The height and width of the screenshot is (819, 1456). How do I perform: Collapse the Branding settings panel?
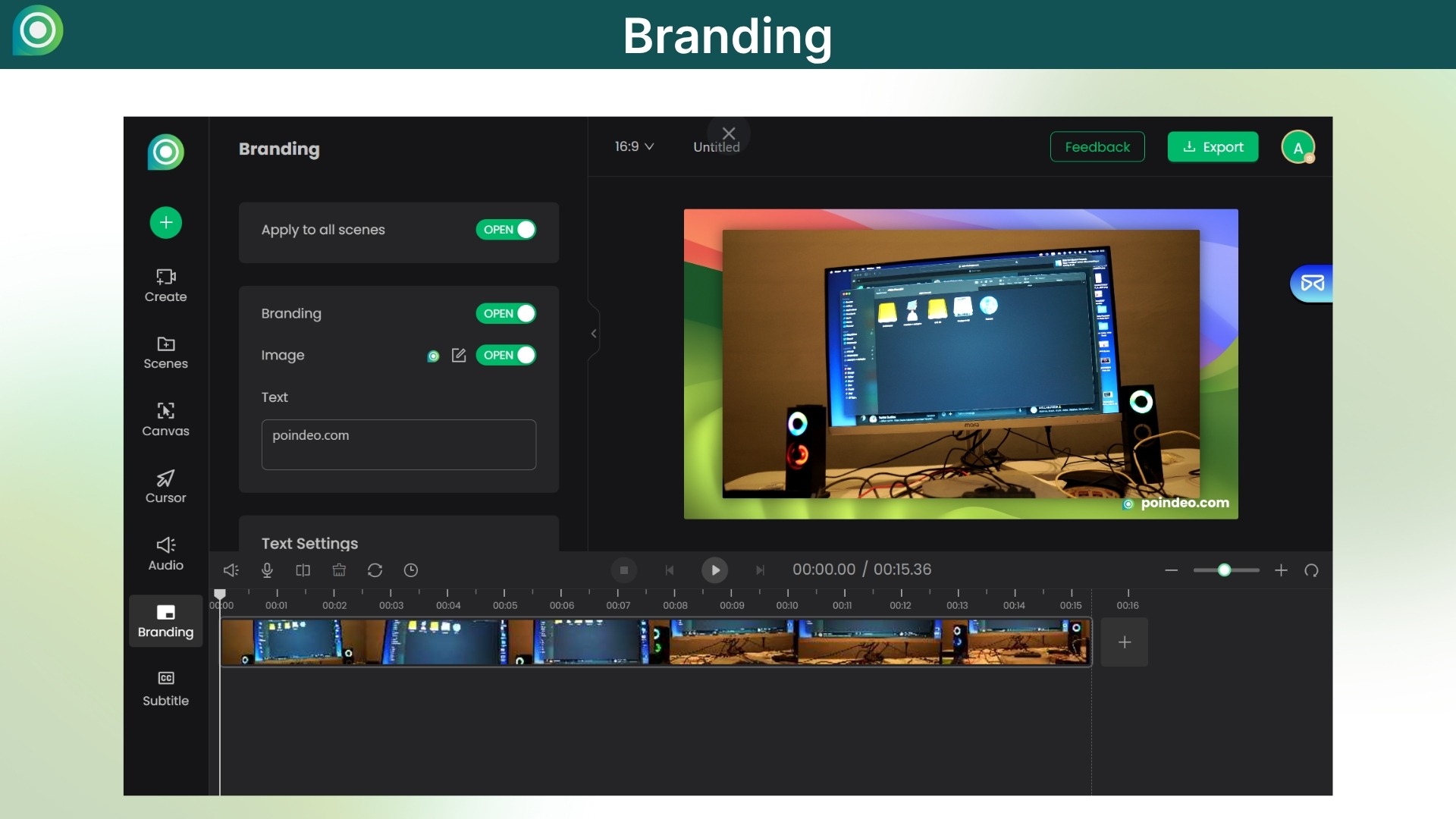[x=594, y=333]
